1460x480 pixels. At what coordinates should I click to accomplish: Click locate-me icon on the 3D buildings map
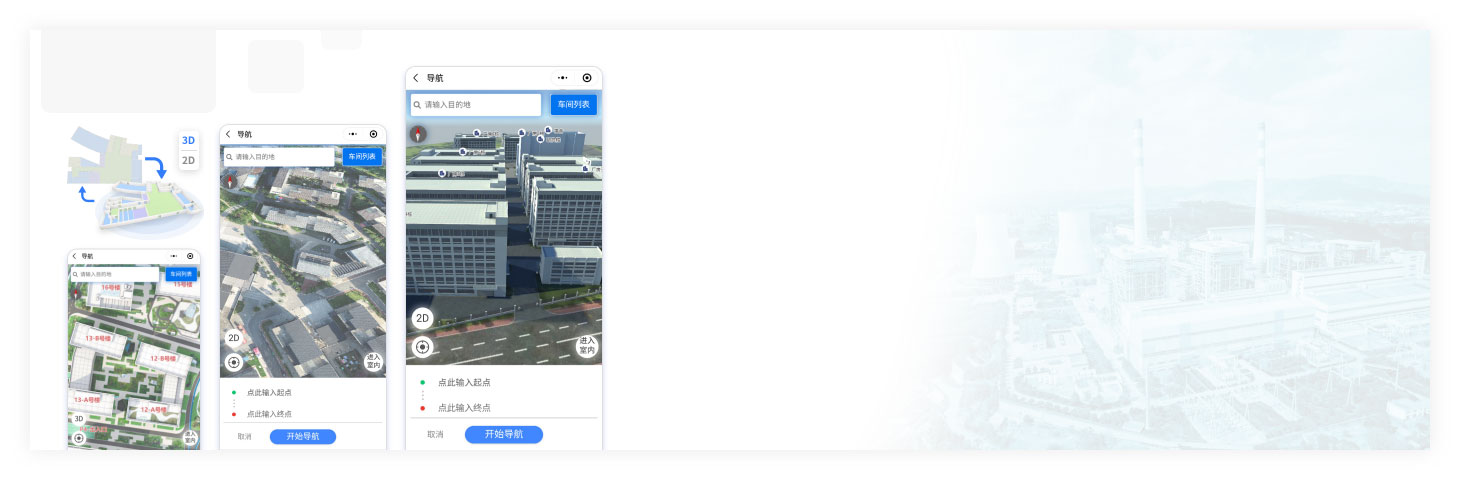coord(422,347)
